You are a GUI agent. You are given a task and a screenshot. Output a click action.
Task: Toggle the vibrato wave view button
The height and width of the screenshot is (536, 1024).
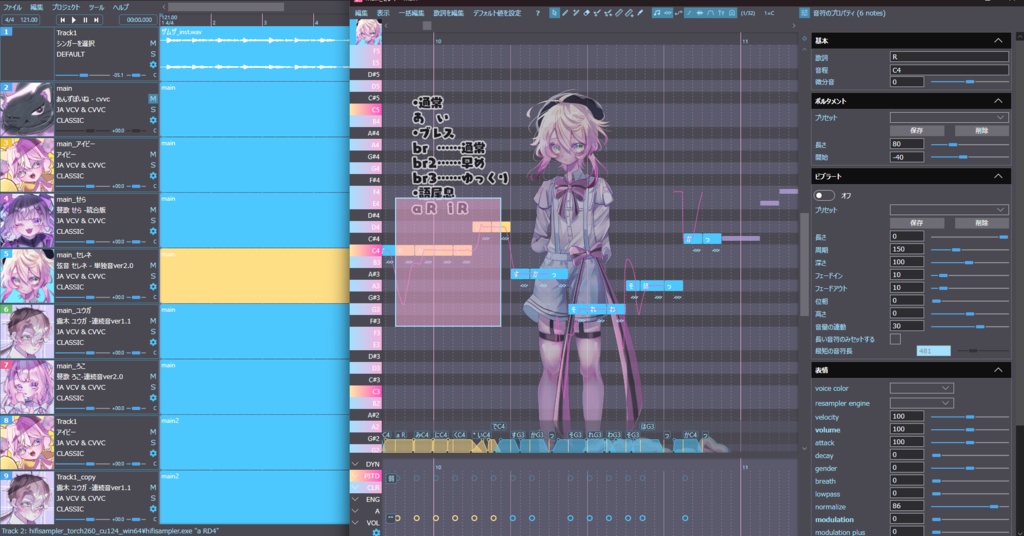tap(667, 13)
